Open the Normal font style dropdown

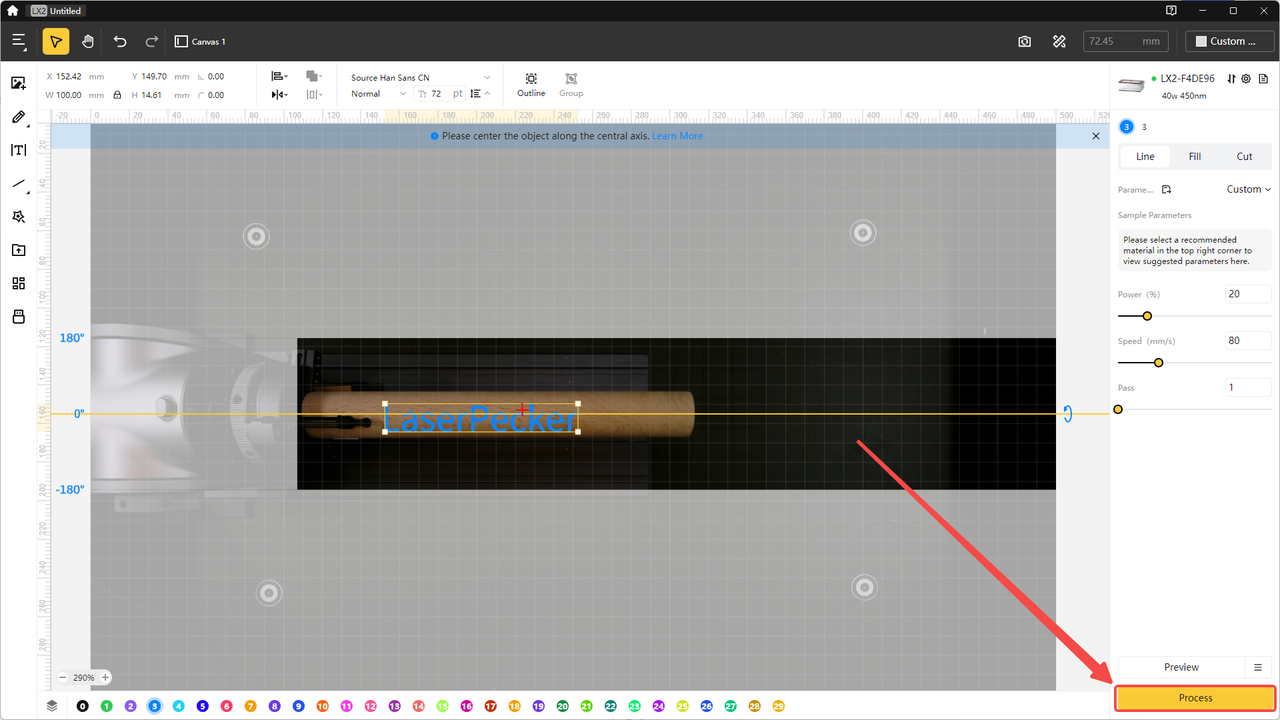[x=376, y=93]
